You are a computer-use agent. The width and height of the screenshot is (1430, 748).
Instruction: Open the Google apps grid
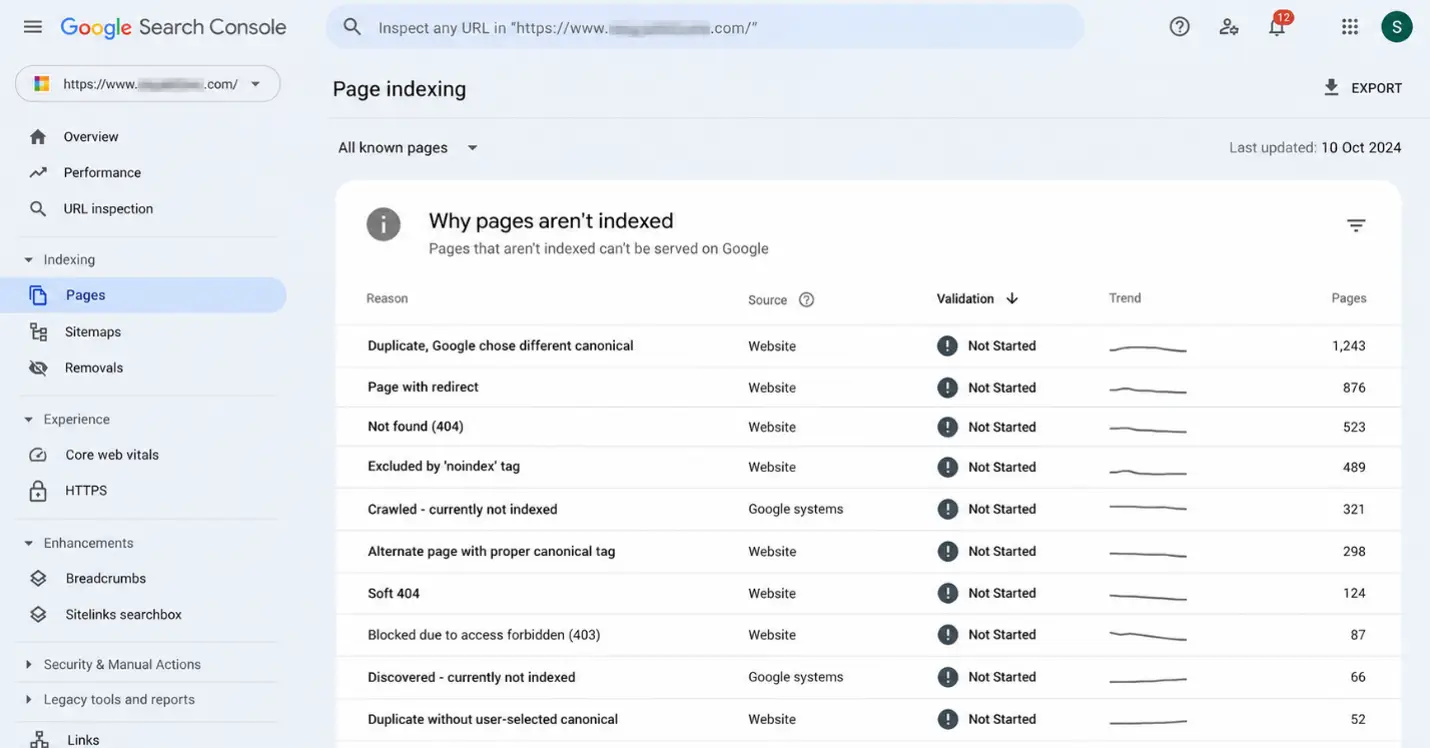pyautogui.click(x=1350, y=27)
